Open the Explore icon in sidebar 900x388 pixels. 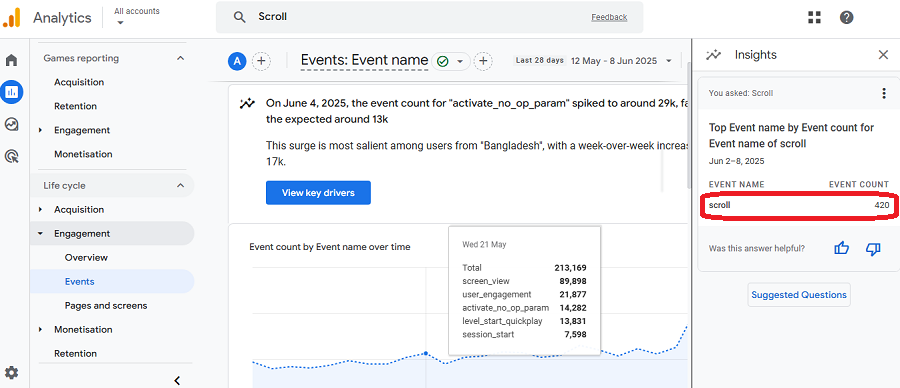pyautogui.click(x=11, y=123)
